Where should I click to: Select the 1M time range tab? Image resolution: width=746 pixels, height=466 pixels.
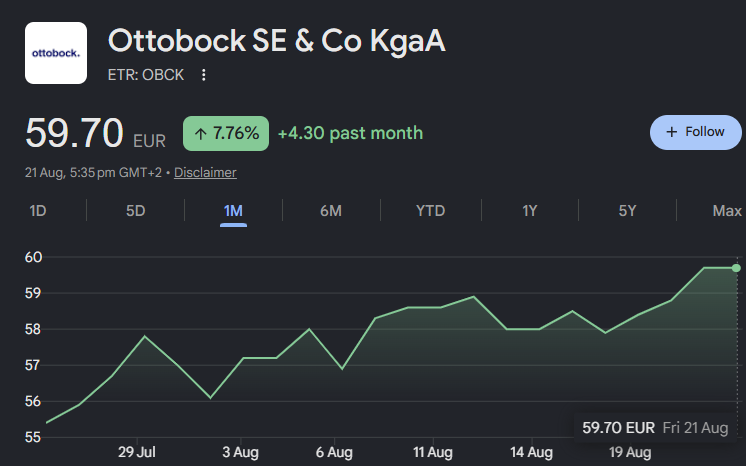pyautogui.click(x=233, y=210)
